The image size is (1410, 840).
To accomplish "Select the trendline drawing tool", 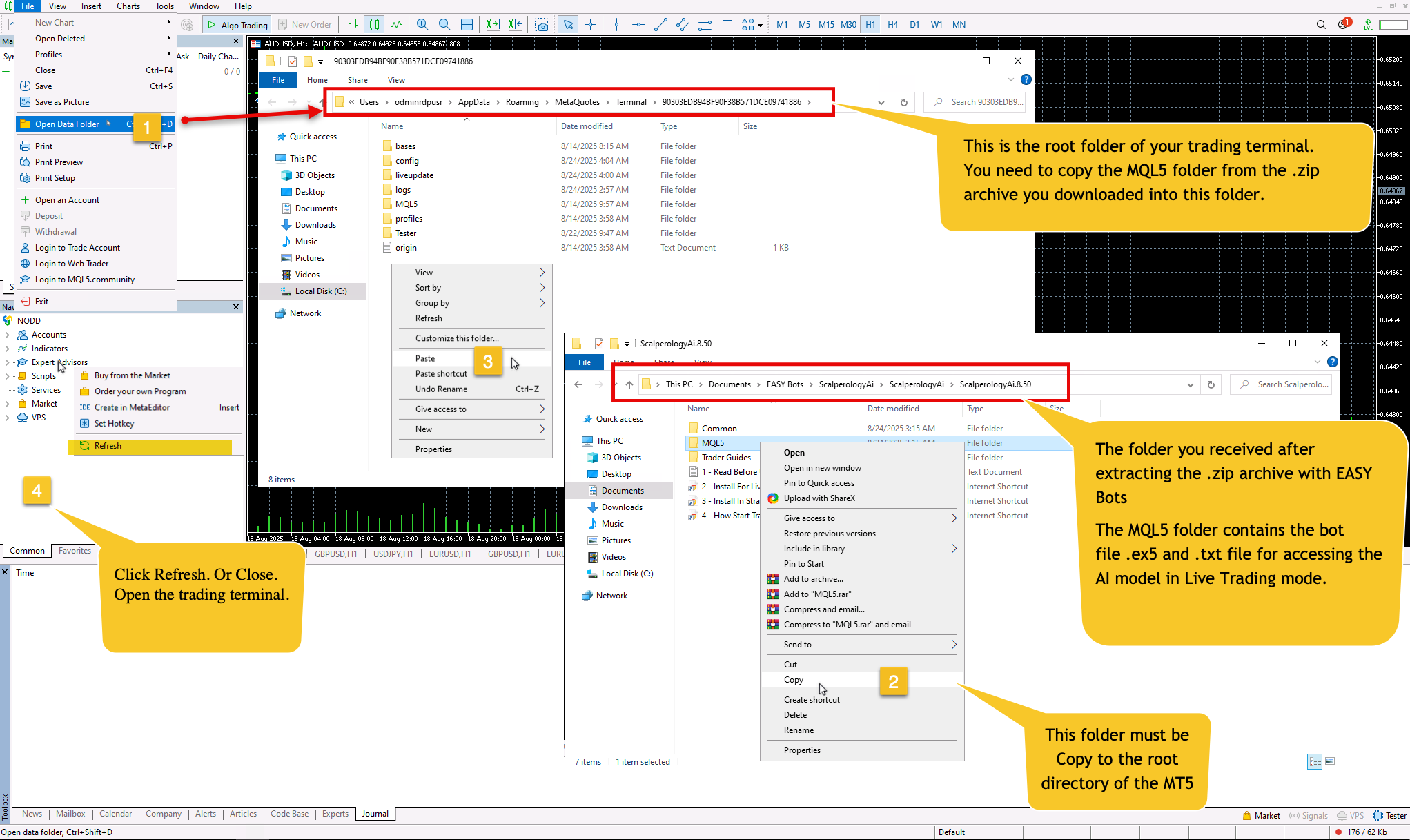I will point(660,25).
